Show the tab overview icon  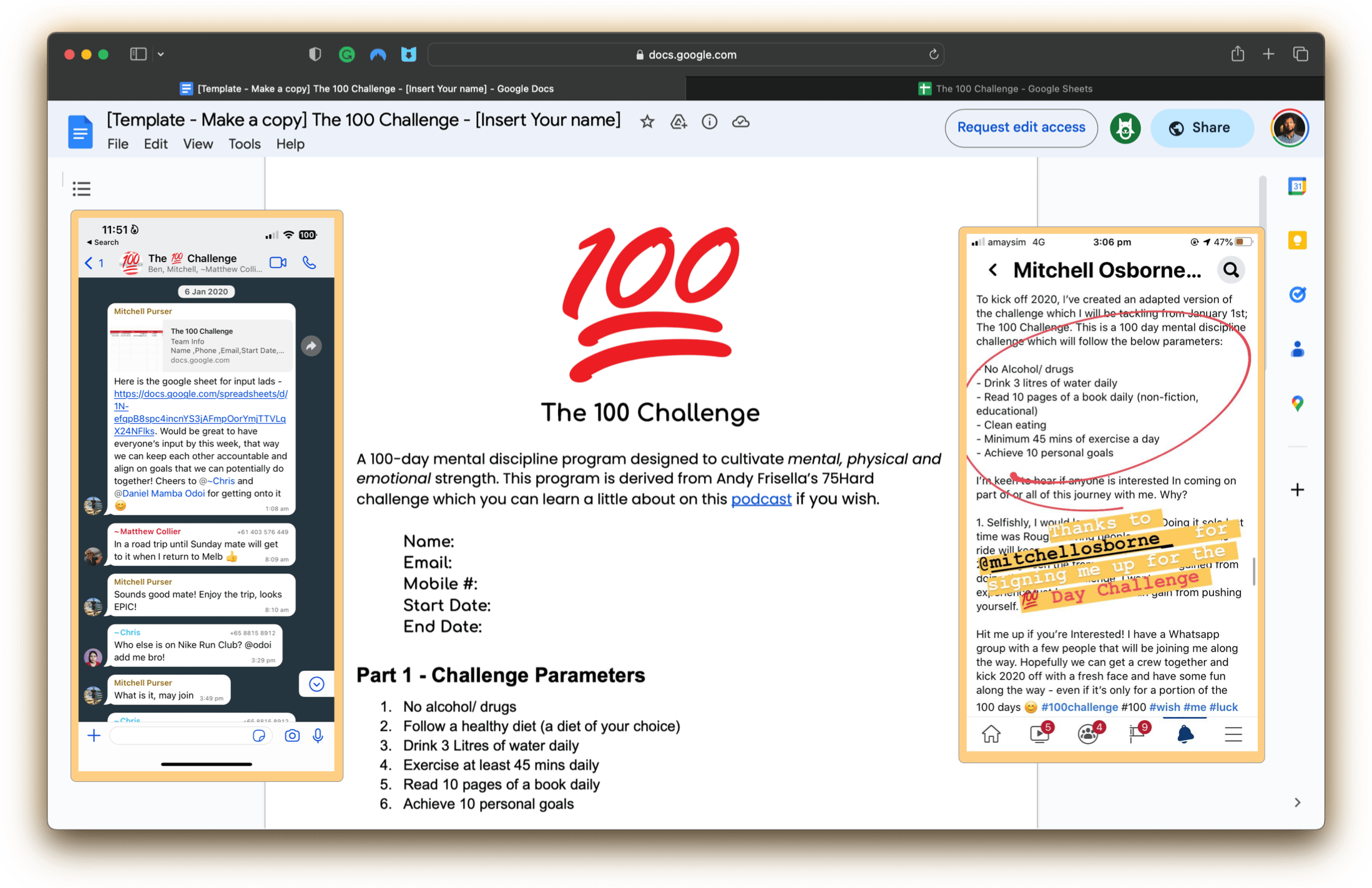[x=1301, y=54]
